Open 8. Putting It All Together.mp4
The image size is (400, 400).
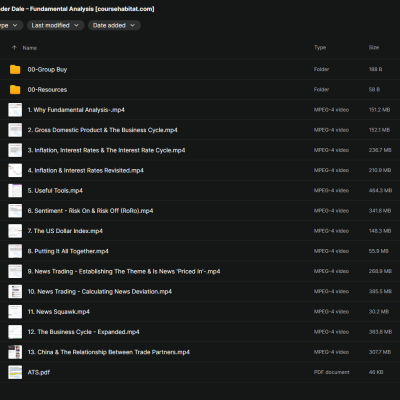(68, 251)
